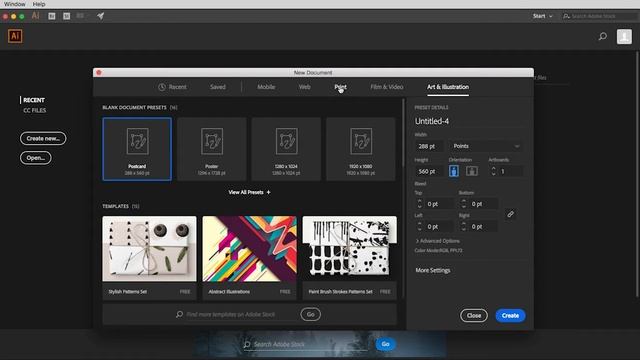
Task: Open the user profile avatar
Action: coord(624,36)
